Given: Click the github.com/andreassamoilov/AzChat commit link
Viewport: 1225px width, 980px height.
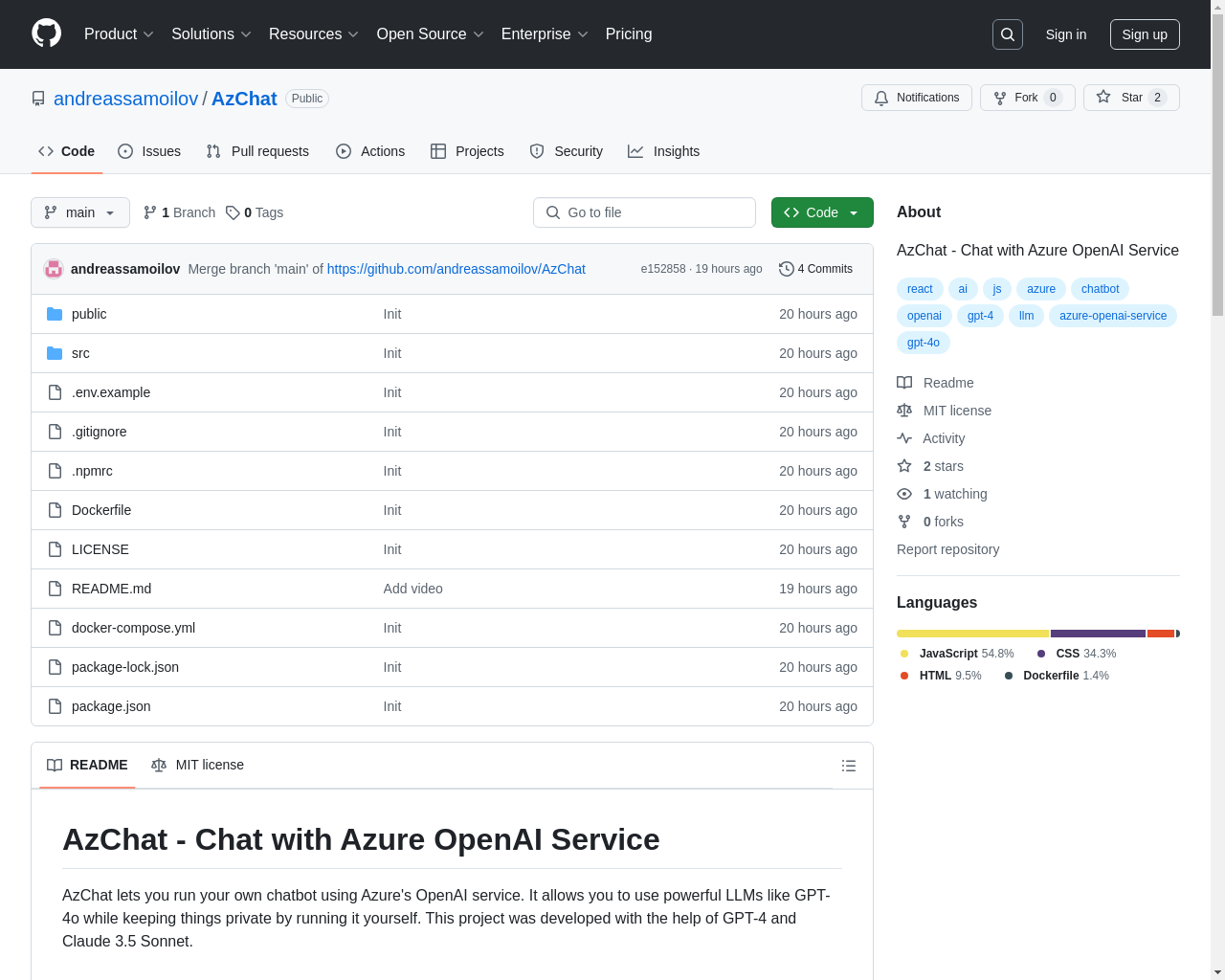Looking at the screenshot, I should tap(457, 269).
